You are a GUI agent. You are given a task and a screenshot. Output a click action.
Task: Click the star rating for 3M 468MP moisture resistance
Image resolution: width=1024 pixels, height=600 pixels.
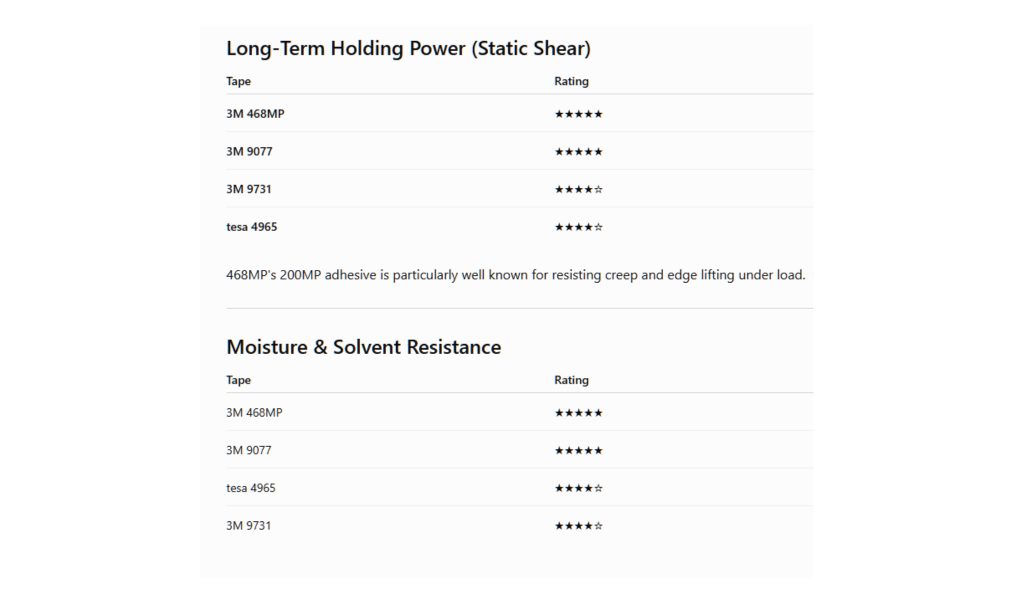coord(579,413)
